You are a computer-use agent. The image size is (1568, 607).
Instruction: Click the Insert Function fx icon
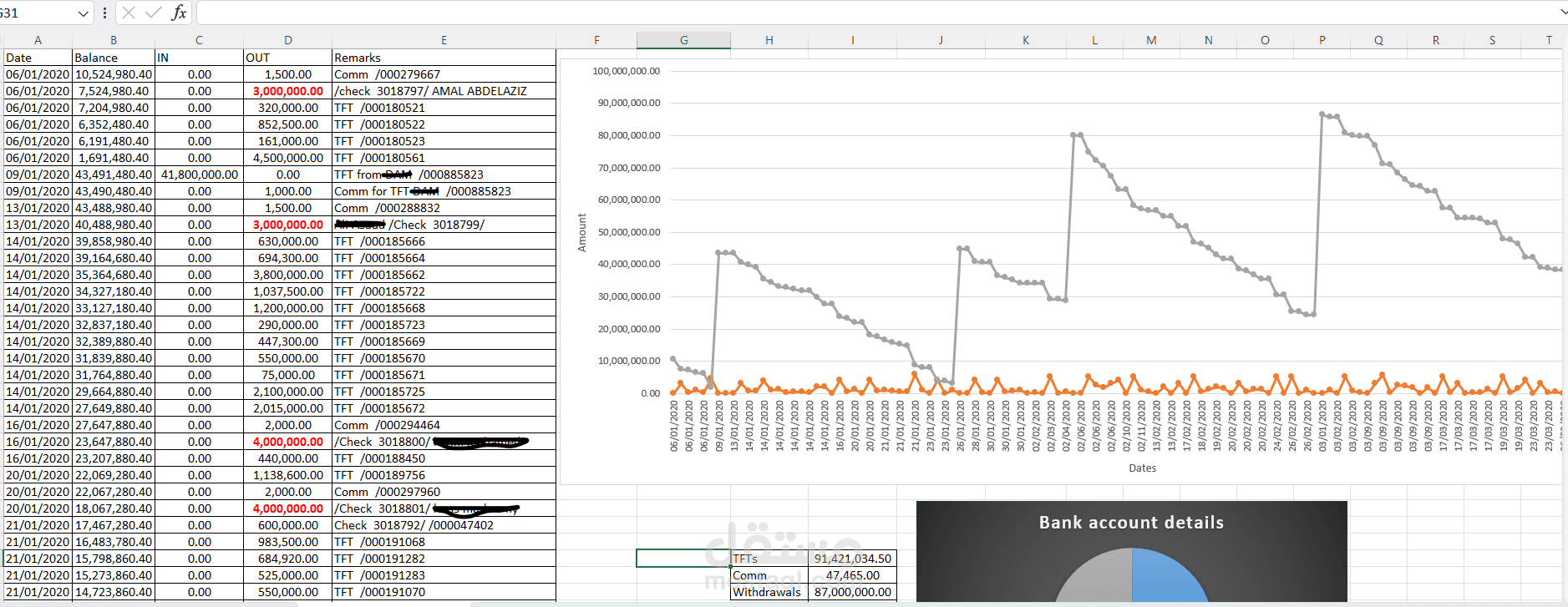[x=179, y=13]
